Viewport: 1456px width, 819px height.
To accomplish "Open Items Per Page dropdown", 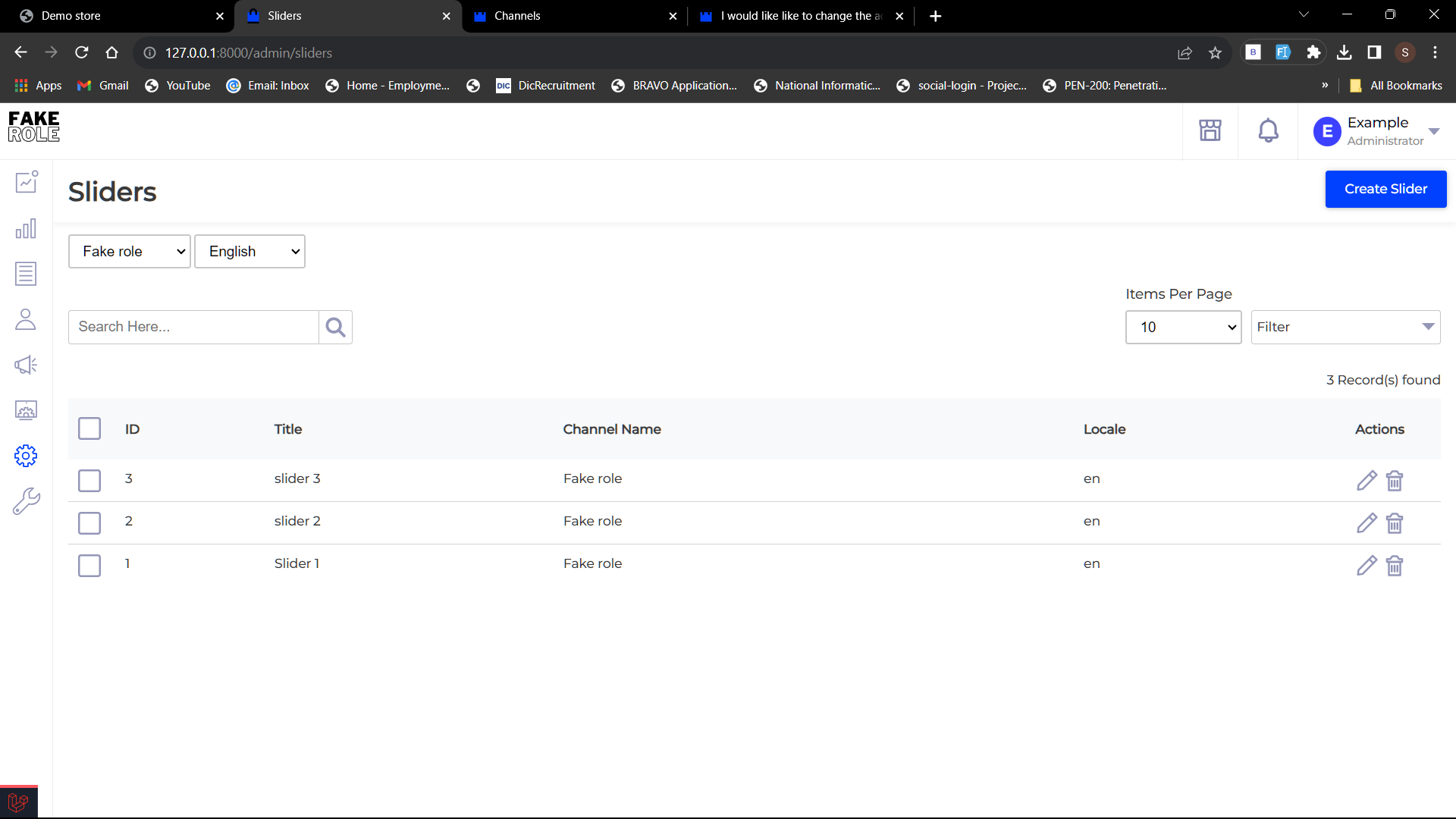I will tap(1183, 327).
